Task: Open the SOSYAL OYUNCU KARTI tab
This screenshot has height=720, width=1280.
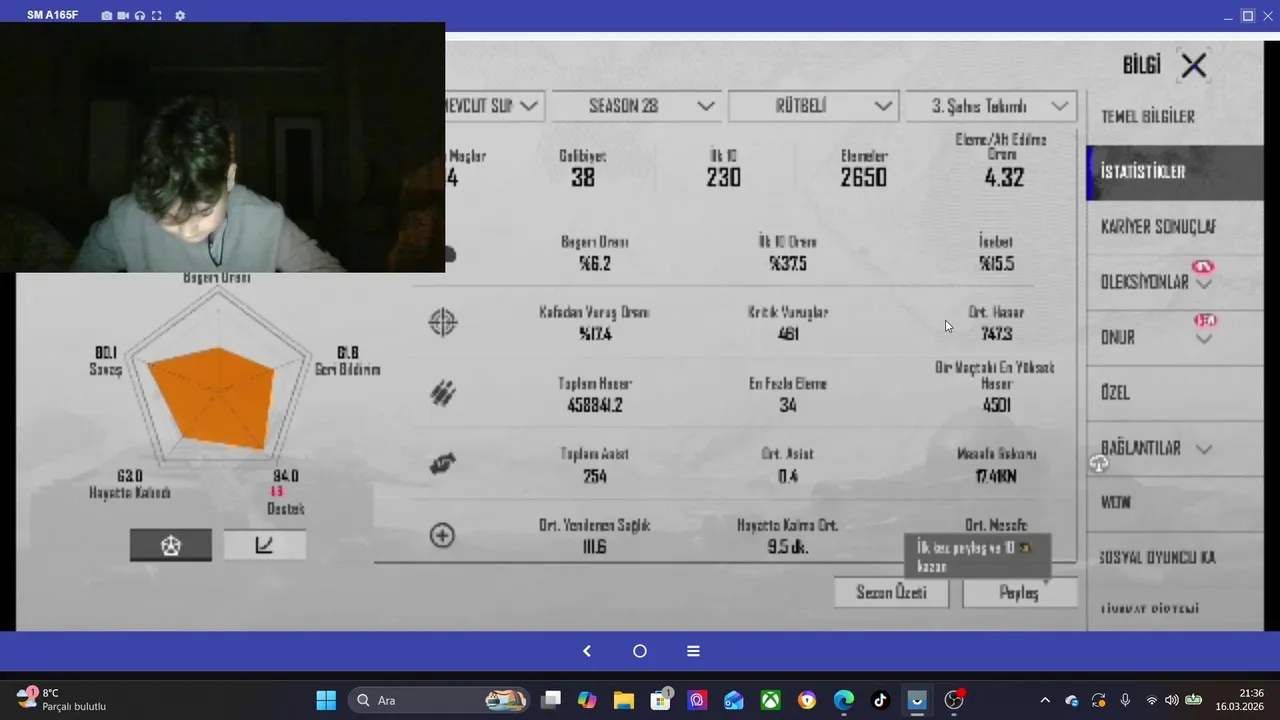Action: [x=1174, y=558]
